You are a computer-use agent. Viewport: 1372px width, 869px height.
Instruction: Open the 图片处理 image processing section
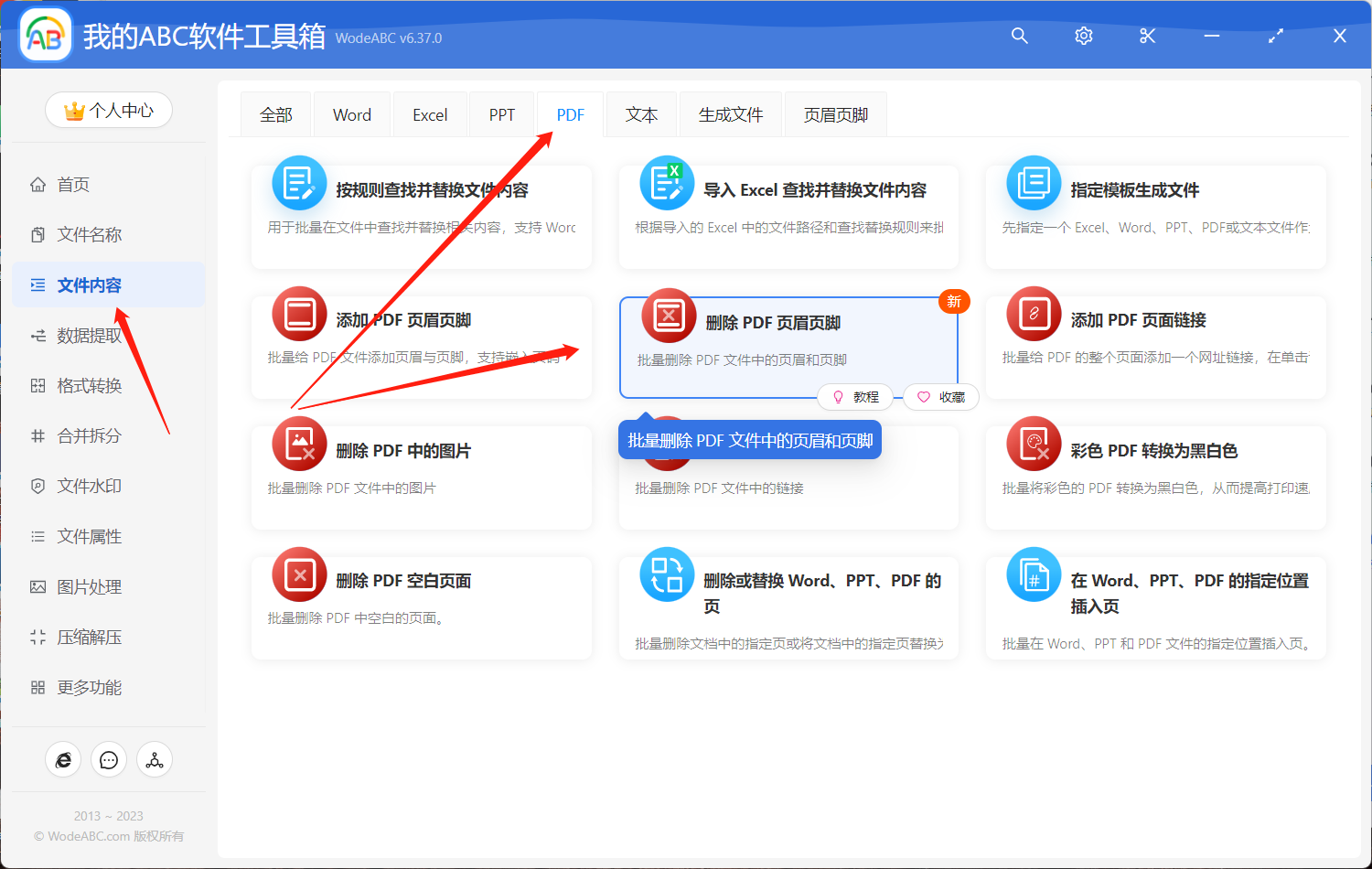tap(82, 586)
